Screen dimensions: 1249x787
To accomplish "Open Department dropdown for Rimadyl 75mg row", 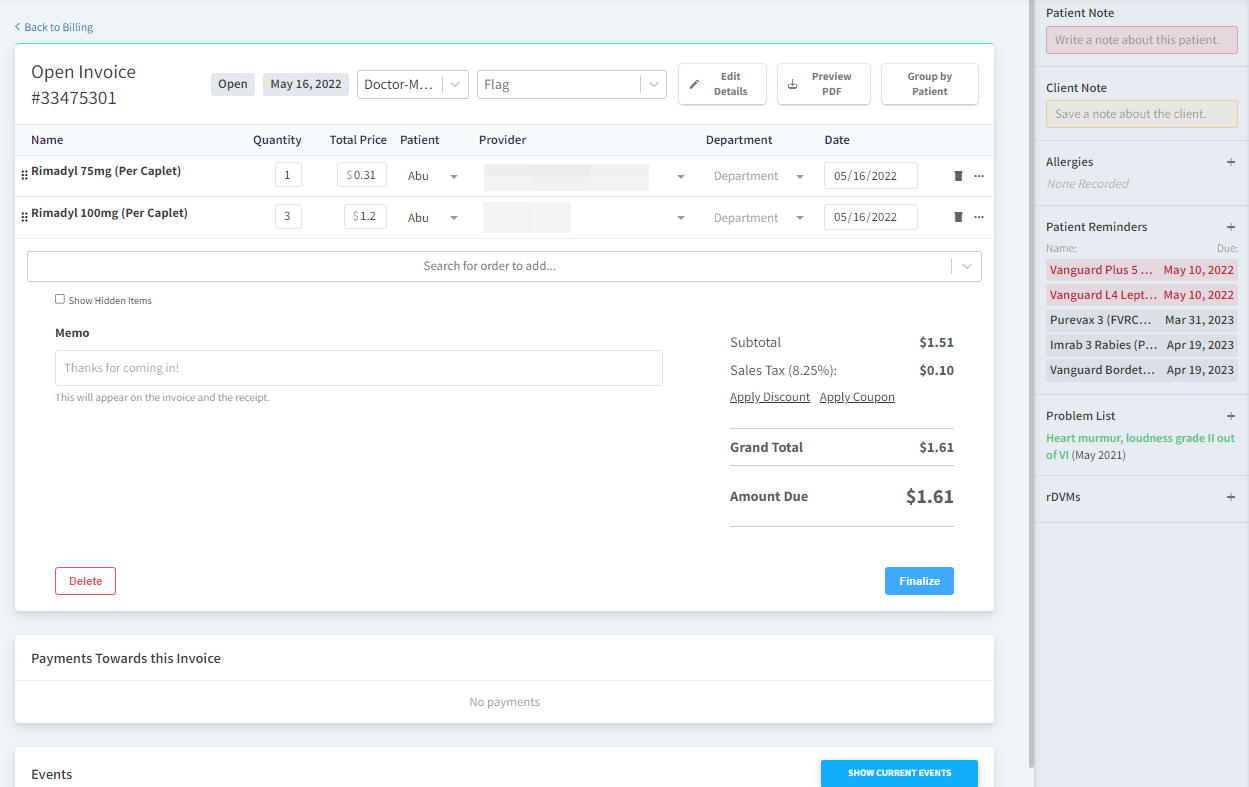I will point(759,176).
